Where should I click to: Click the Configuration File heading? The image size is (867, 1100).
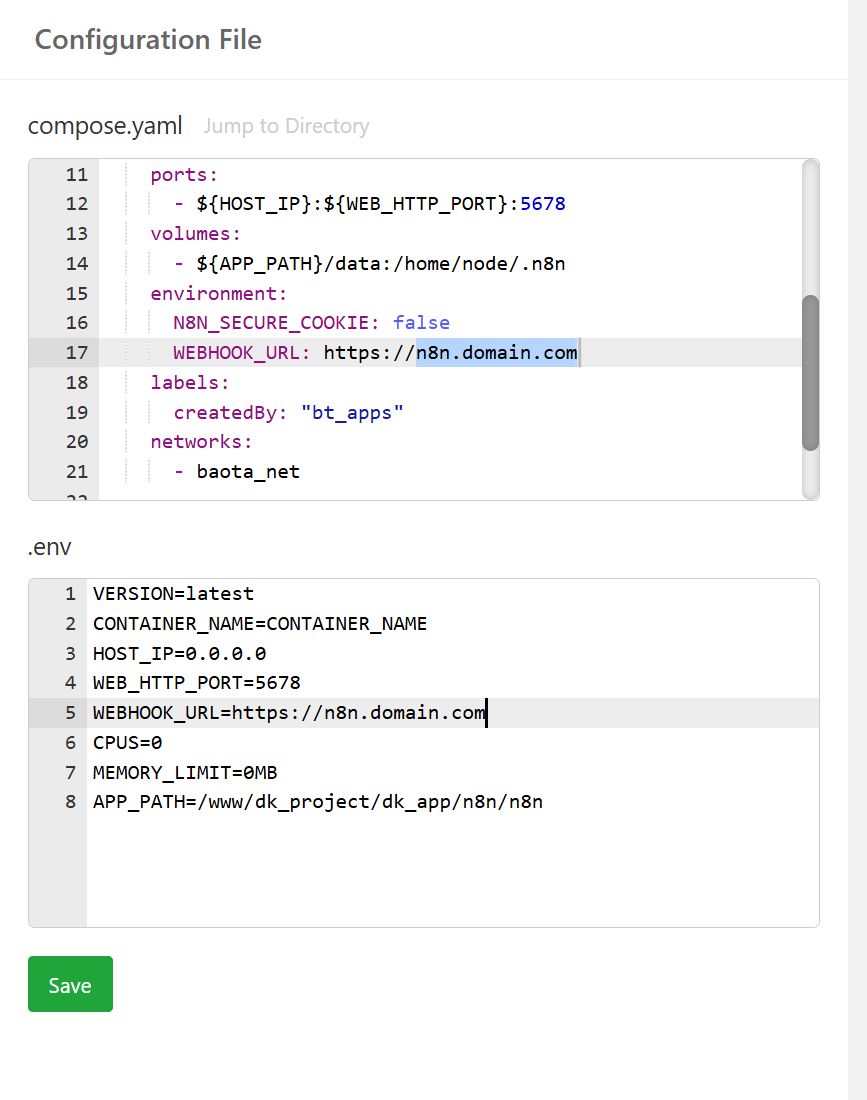pyautogui.click(x=147, y=40)
